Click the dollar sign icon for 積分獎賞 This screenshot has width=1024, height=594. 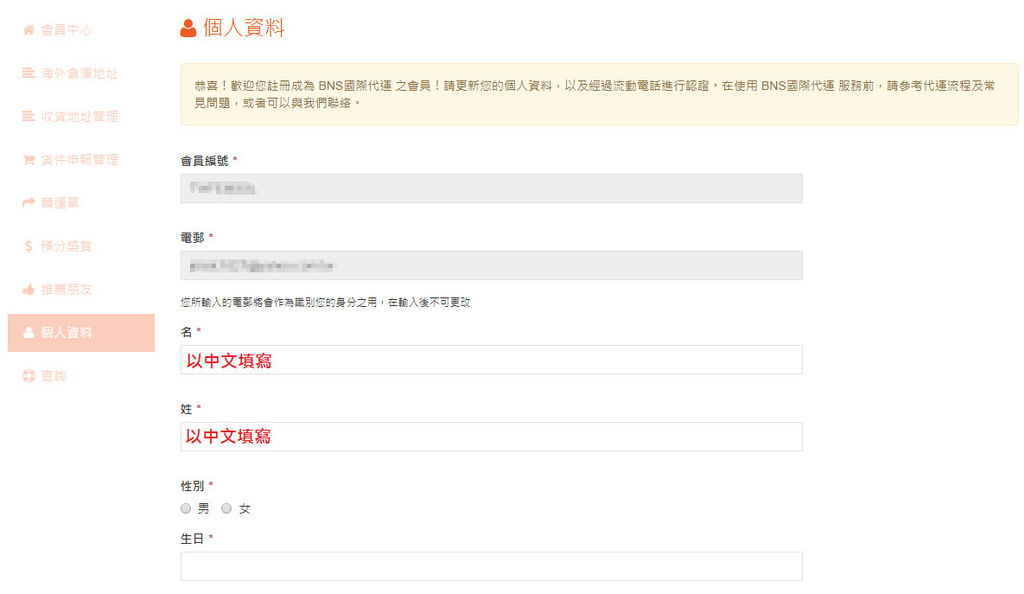[x=28, y=246]
